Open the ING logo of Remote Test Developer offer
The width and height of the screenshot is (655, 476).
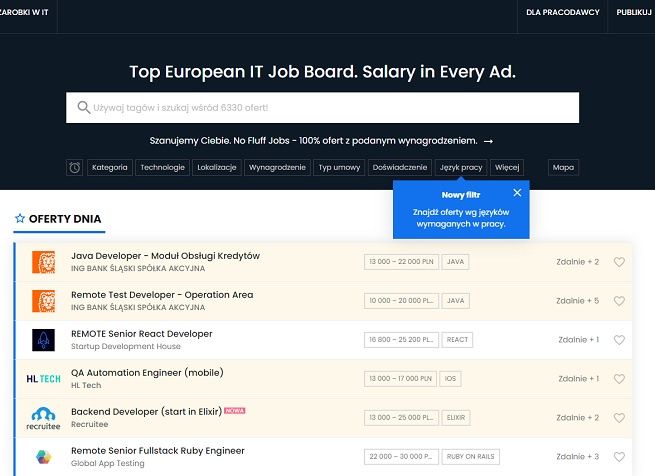43,301
